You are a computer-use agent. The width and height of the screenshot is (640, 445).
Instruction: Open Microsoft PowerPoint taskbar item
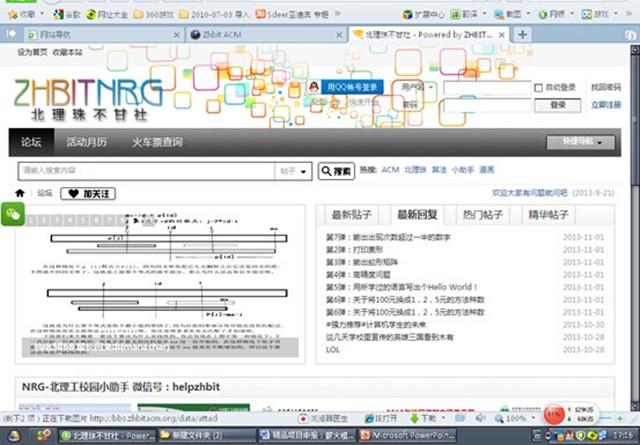coord(407,436)
